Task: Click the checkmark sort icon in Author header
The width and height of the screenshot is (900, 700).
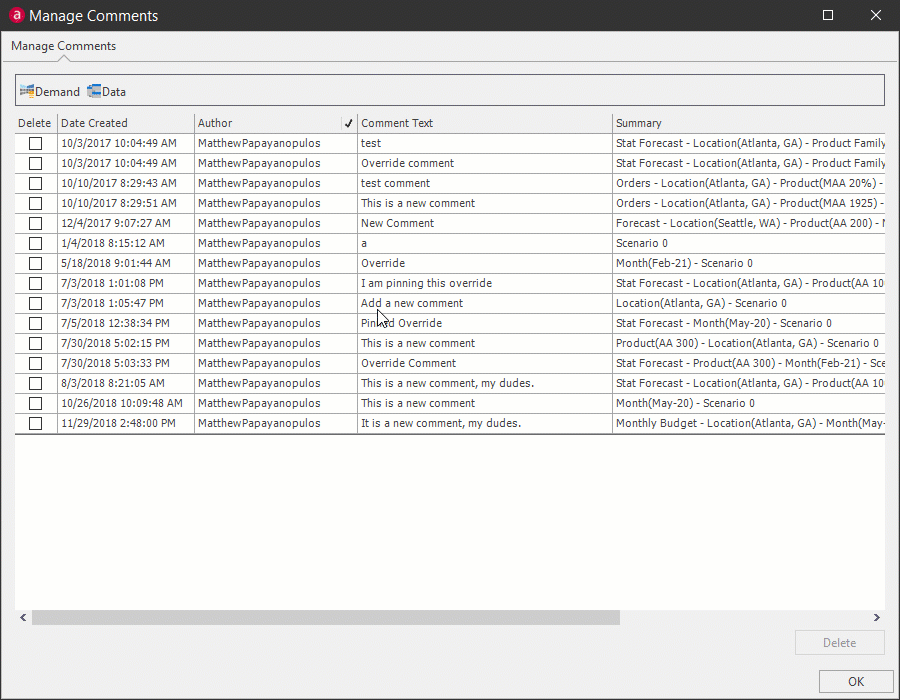Action: [348, 123]
